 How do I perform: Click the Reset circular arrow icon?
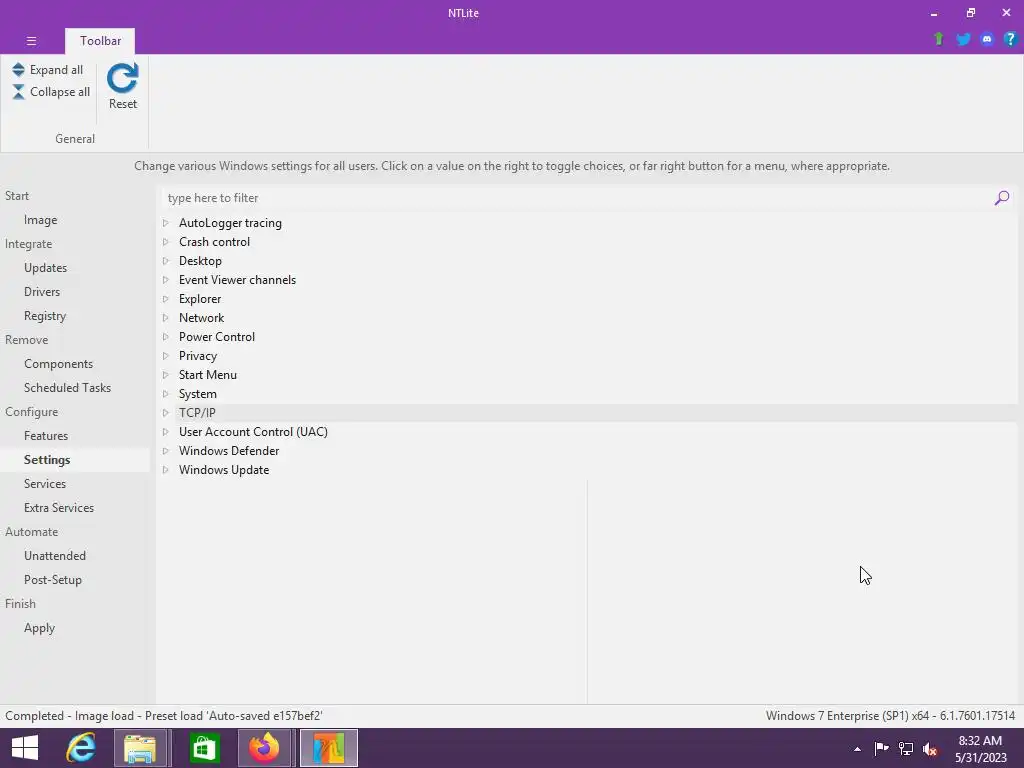(x=123, y=78)
